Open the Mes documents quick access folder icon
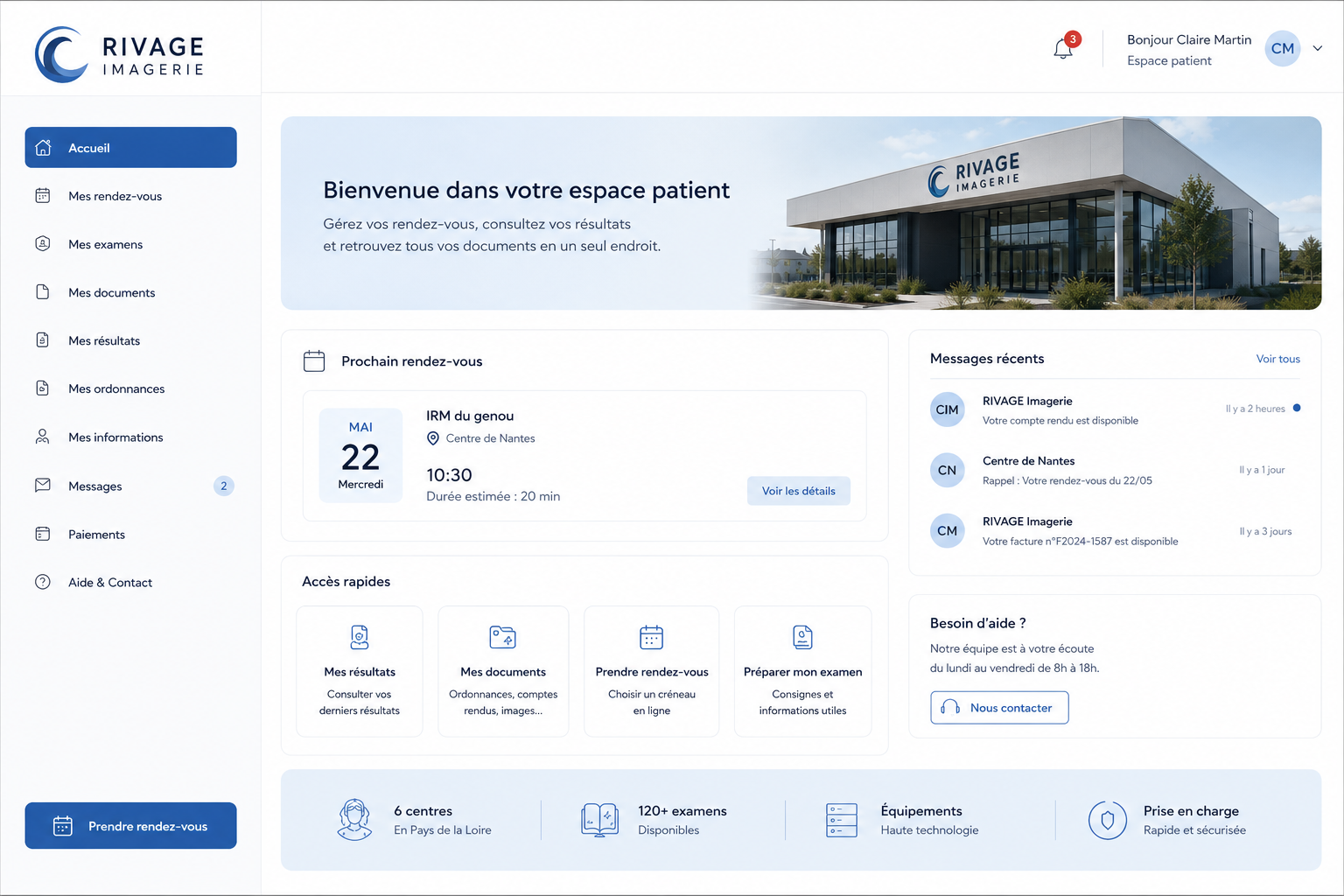 coord(503,637)
